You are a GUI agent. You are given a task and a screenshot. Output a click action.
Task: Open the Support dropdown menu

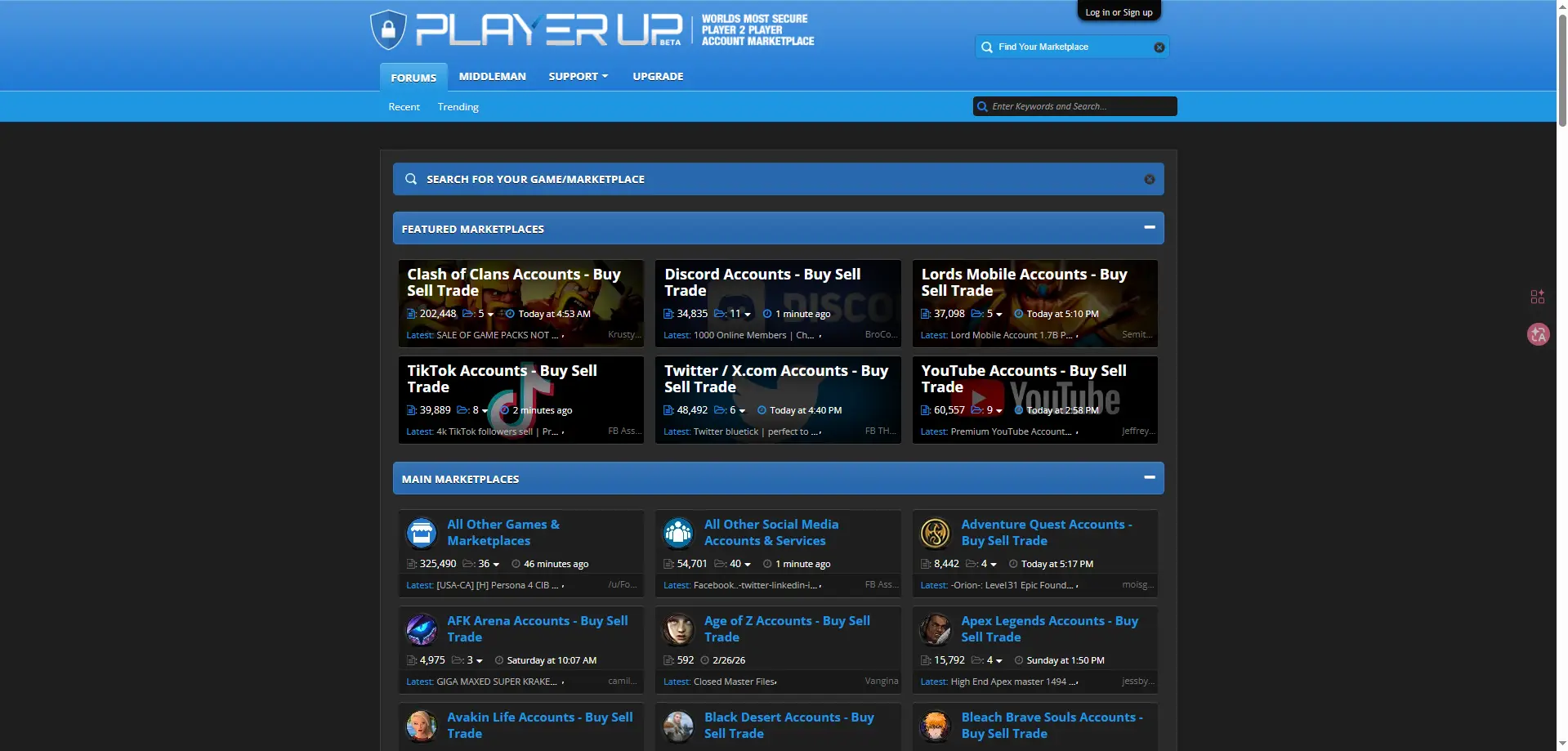578,76
